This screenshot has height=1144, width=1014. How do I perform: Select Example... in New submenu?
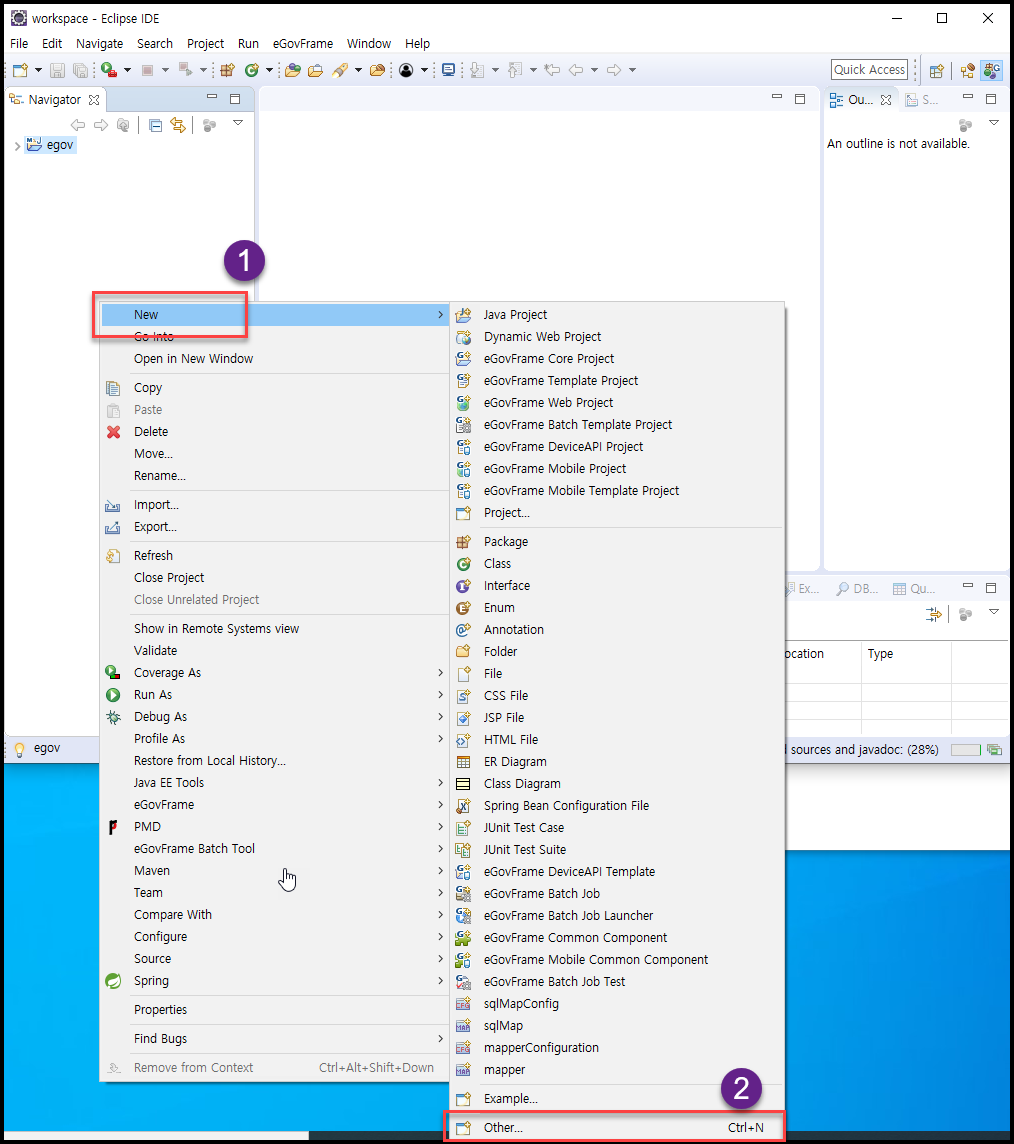(617, 1099)
